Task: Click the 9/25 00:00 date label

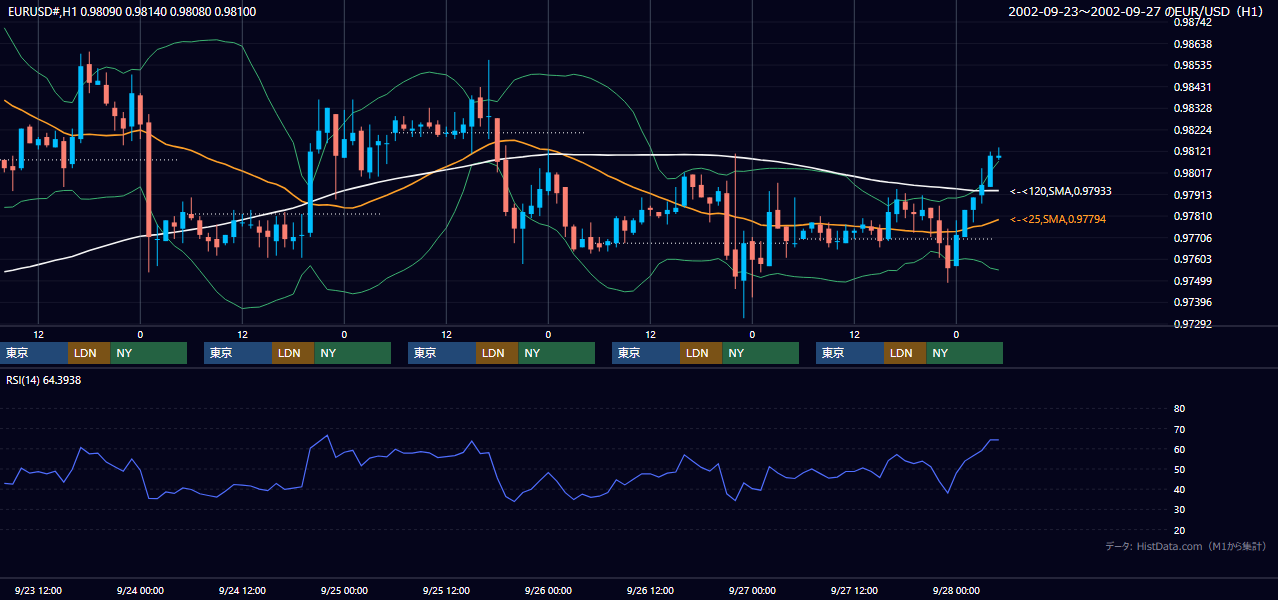Action: [343, 590]
